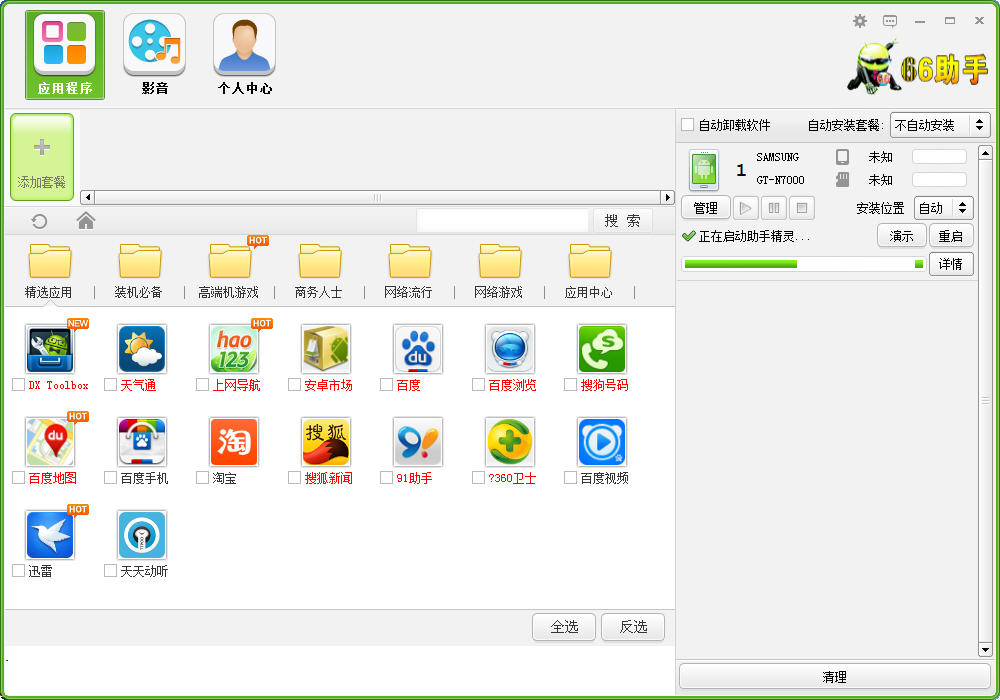Click the down arrow of device scrollbar

point(985,650)
